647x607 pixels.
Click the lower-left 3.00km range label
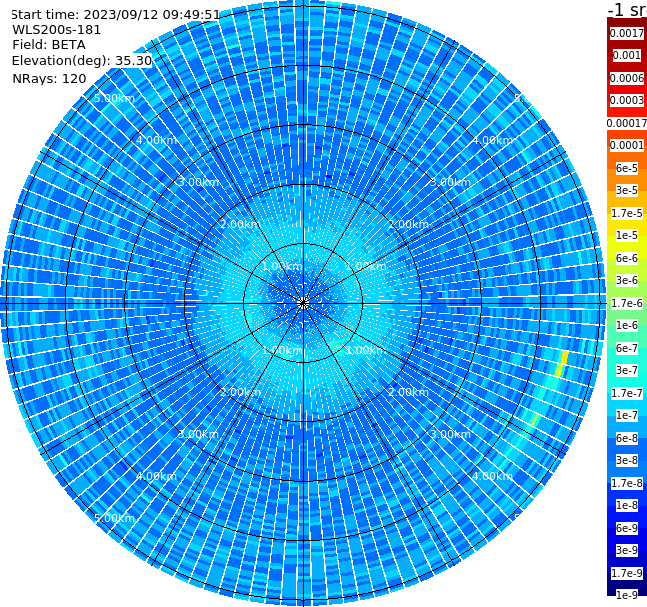pyautogui.click(x=198, y=434)
